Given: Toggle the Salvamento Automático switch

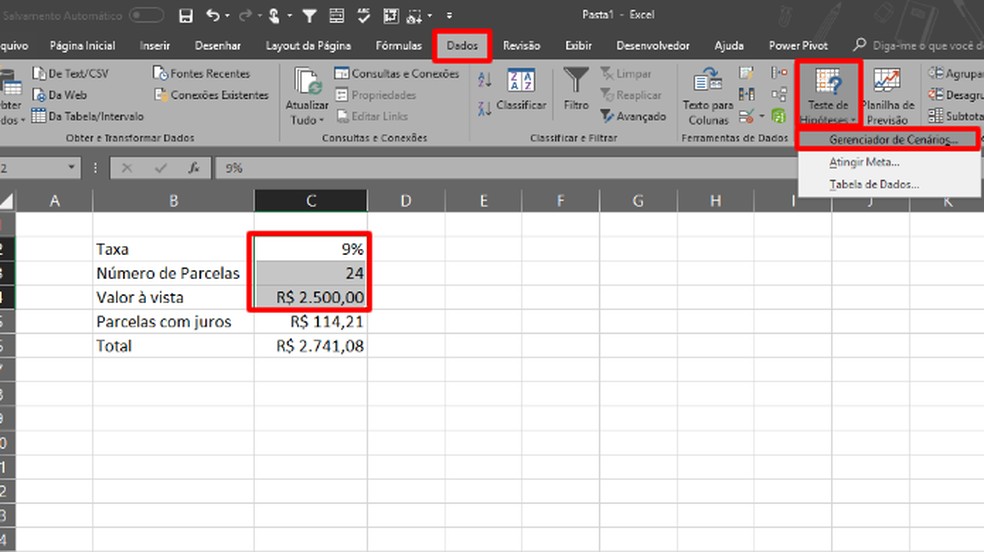Looking at the screenshot, I should pos(146,15).
